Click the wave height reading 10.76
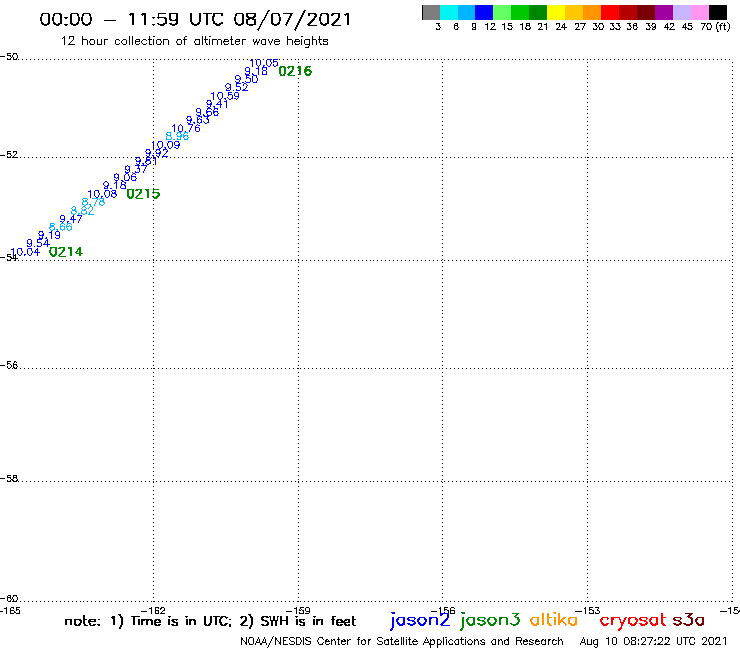 [x=186, y=128]
